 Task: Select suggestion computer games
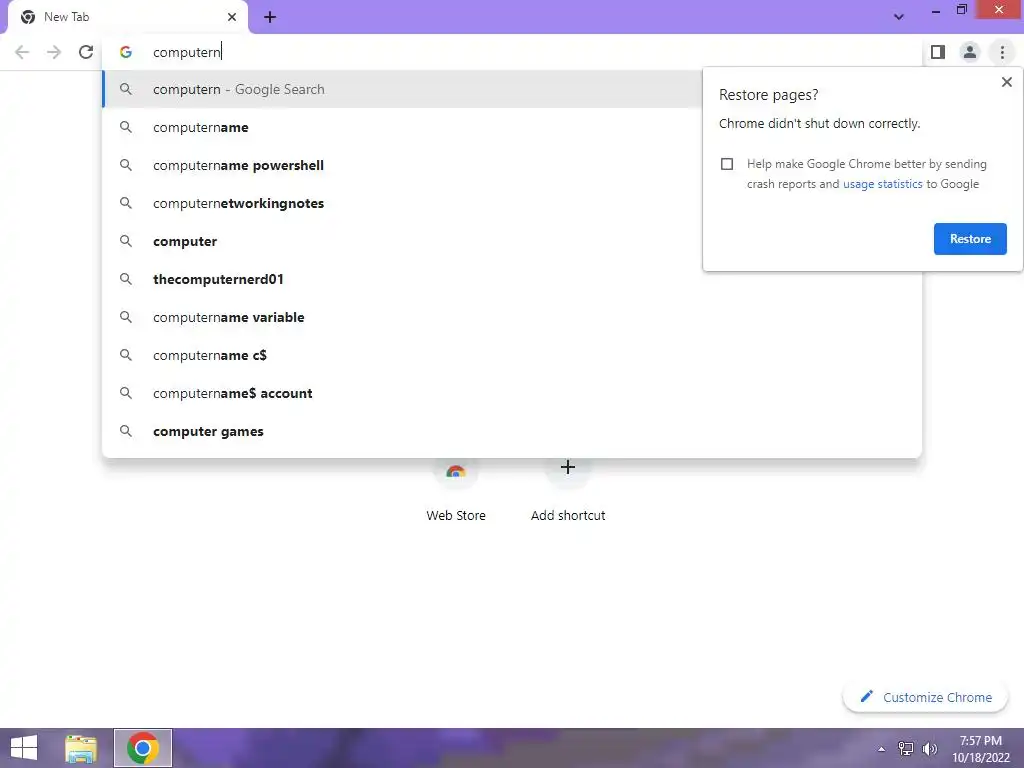[x=512, y=431]
